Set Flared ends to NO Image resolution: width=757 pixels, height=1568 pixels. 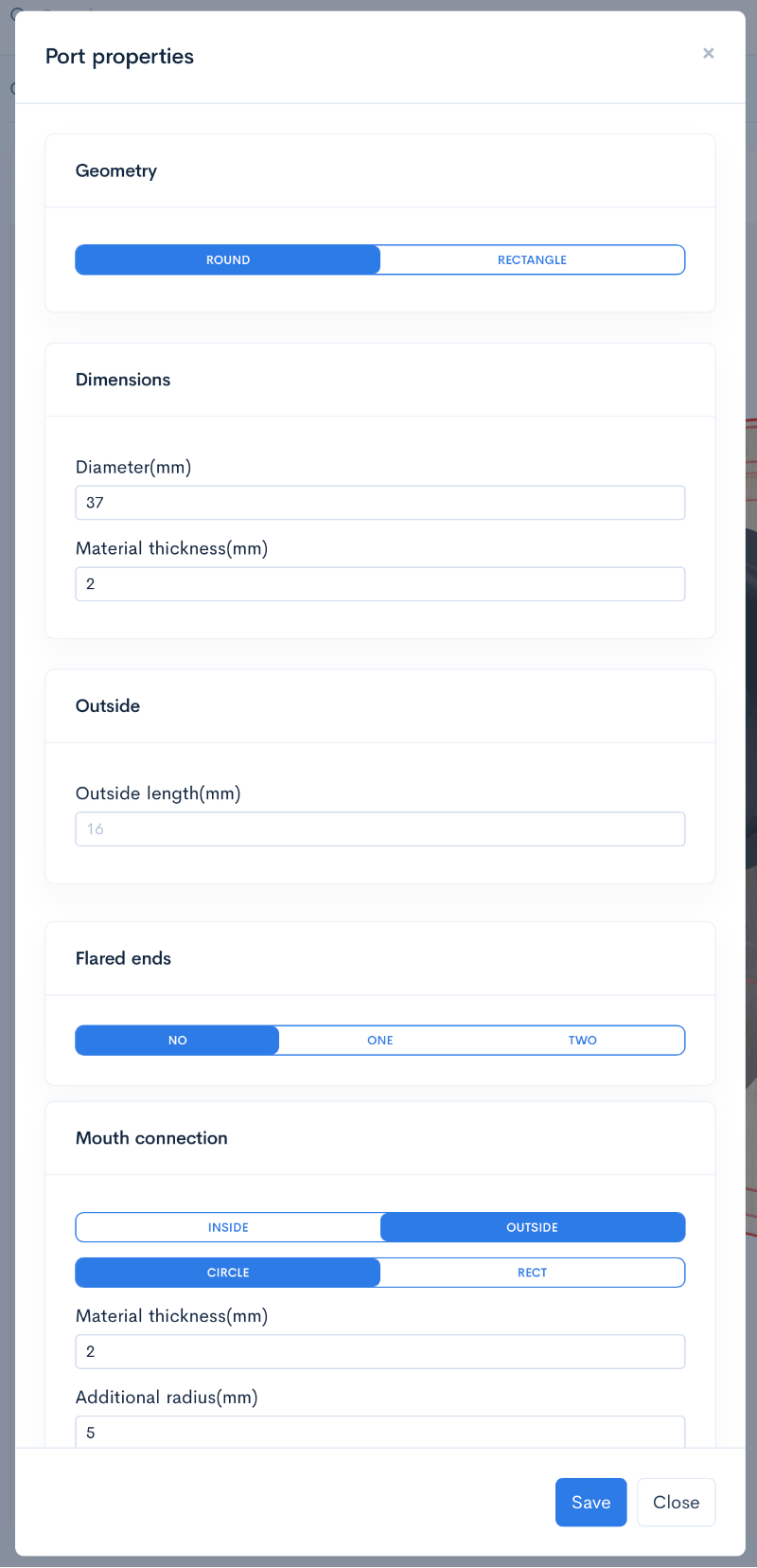pos(178,1041)
